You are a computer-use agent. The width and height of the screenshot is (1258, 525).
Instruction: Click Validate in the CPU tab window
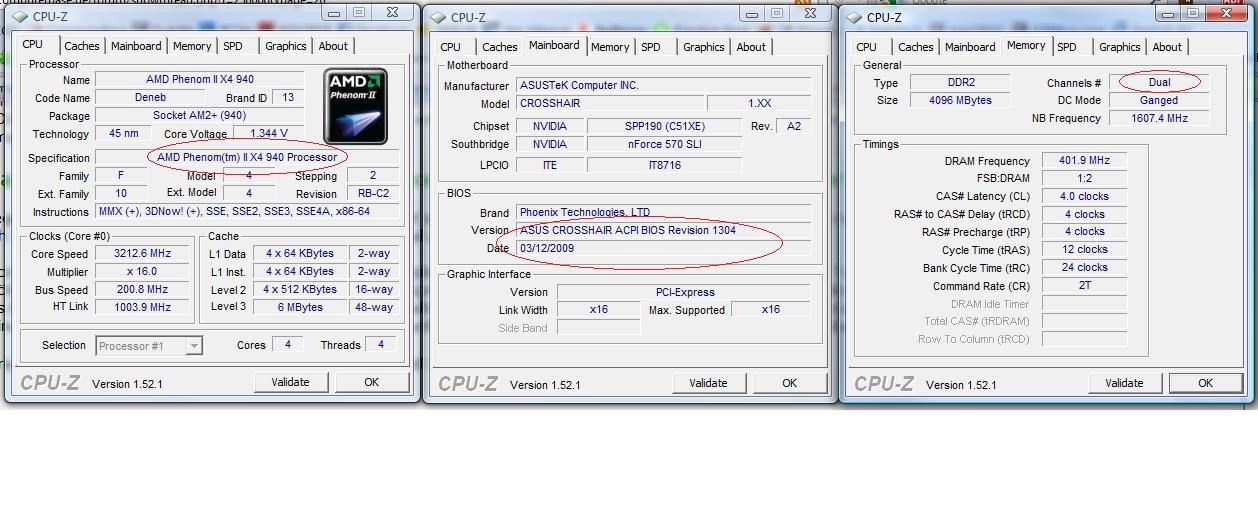click(290, 382)
